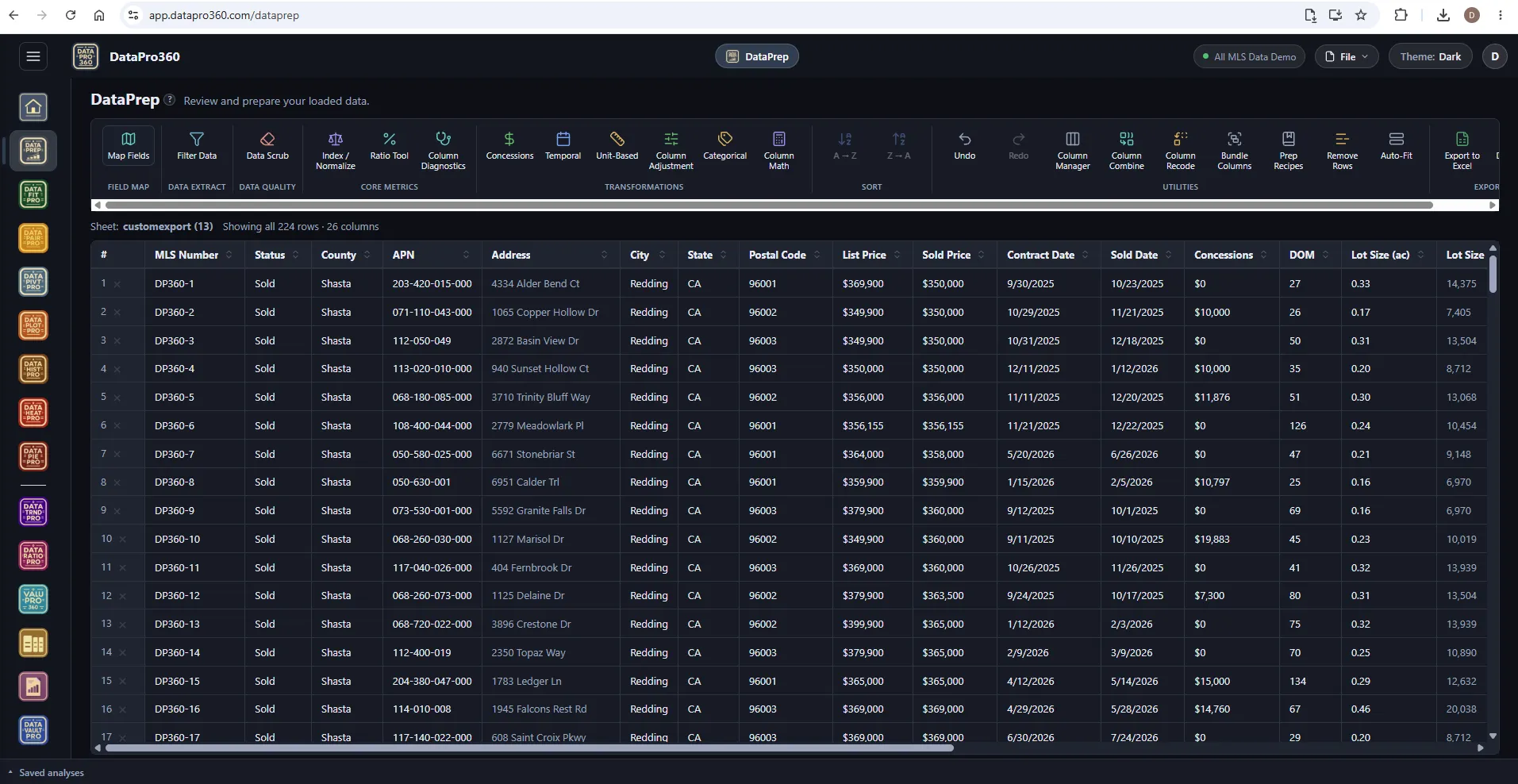Open the Map Fields tool
This screenshot has width=1518, height=784.
point(129,148)
